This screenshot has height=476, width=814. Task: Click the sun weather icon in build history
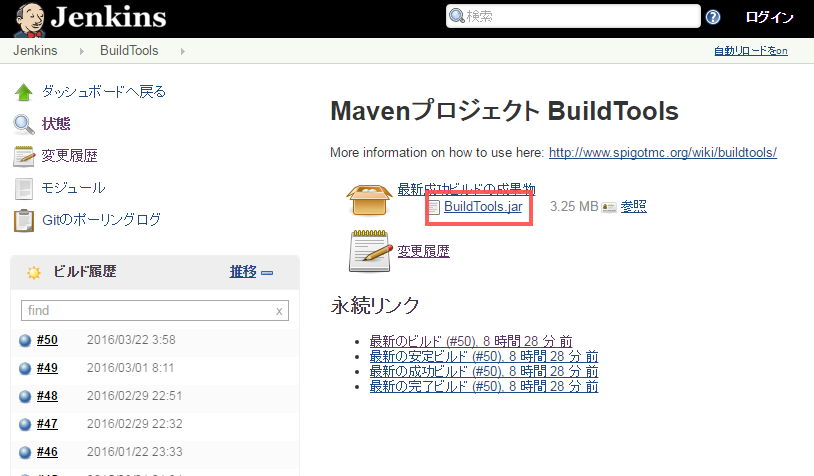pyautogui.click(x=34, y=272)
